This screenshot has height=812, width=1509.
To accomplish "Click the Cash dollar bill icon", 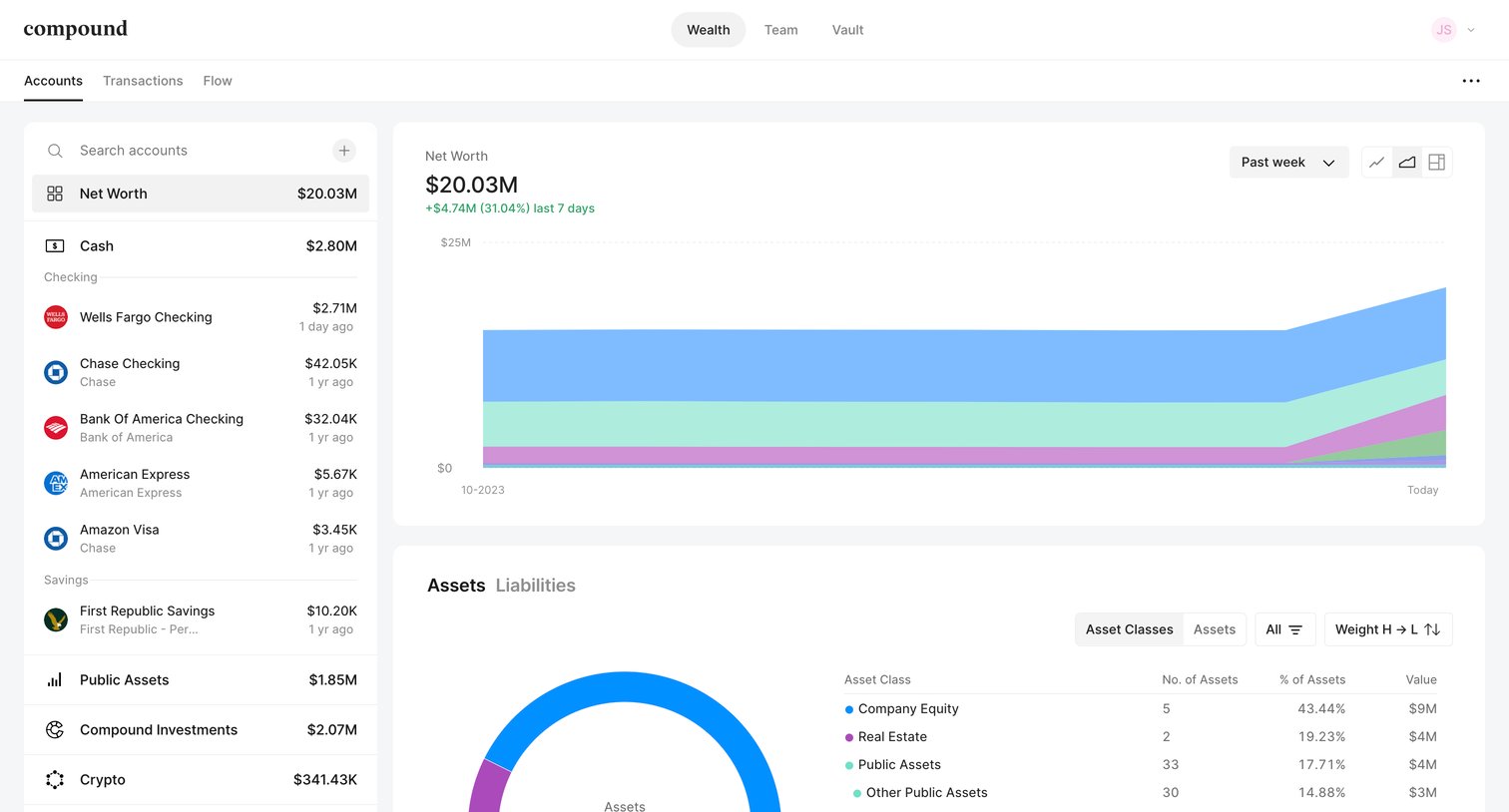I will pos(55,245).
